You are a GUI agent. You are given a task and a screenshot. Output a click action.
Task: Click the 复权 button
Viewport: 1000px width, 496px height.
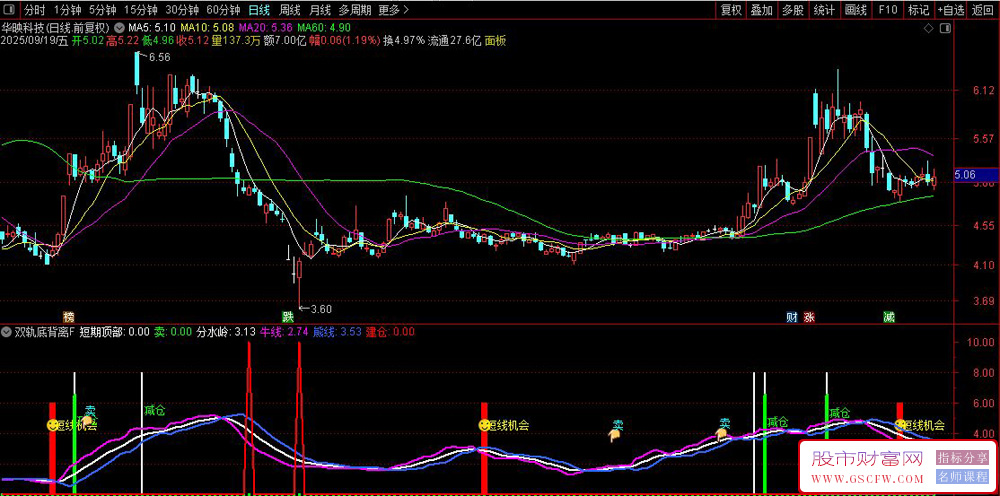[731, 10]
